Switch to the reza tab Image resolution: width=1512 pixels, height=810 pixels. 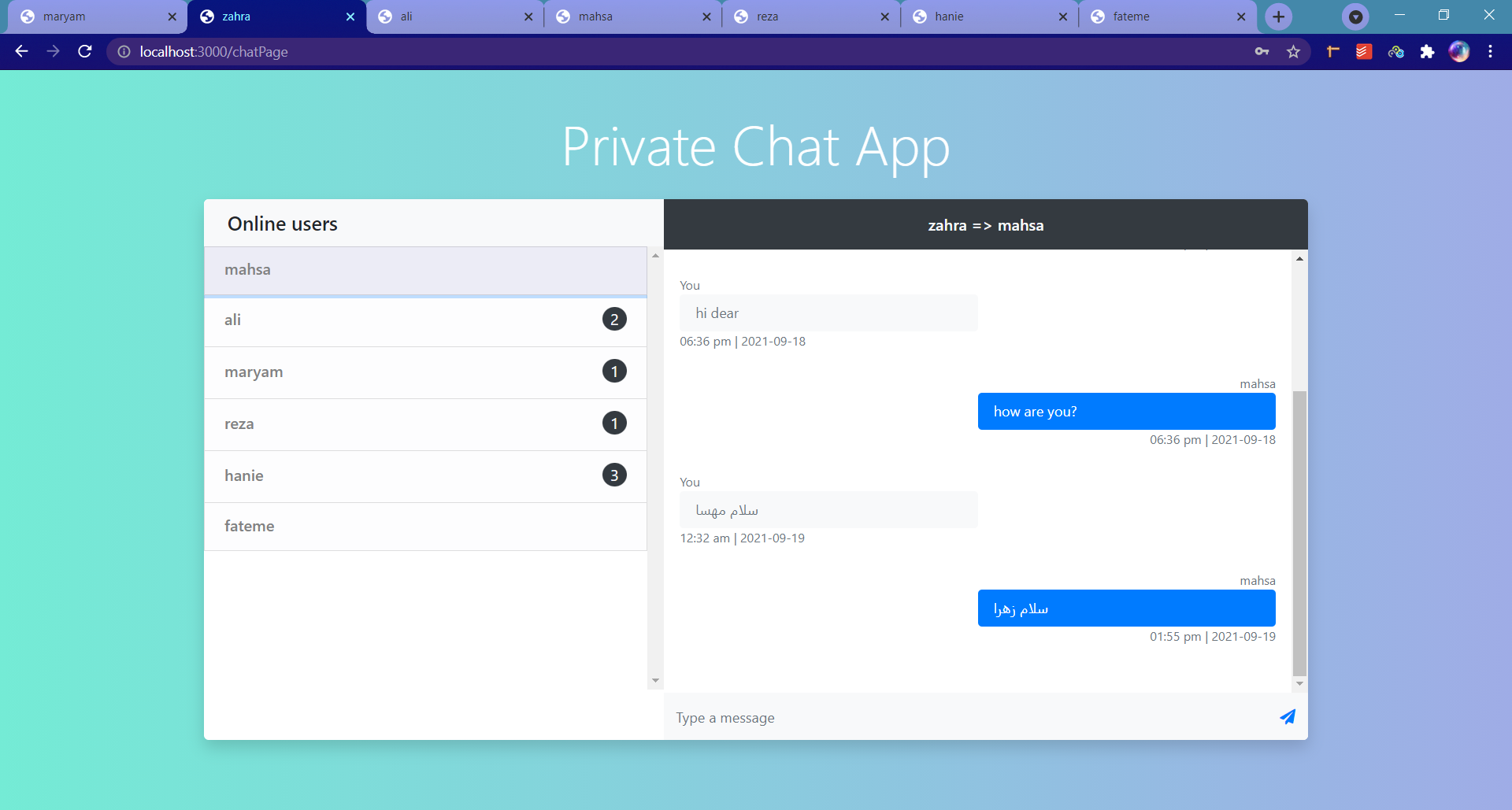coord(810,16)
